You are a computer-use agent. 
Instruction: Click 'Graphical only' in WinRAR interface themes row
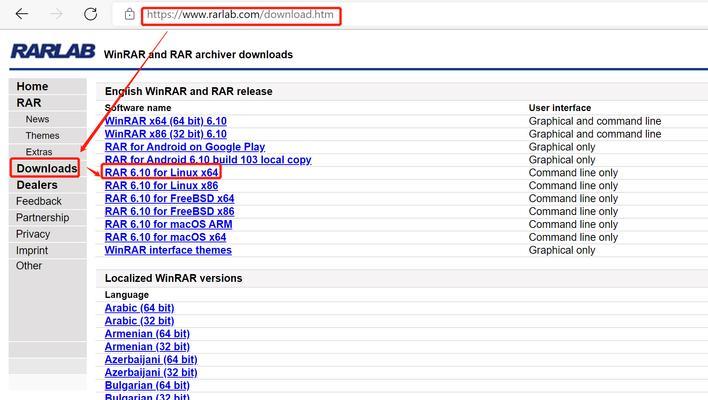pyautogui.click(x=562, y=250)
